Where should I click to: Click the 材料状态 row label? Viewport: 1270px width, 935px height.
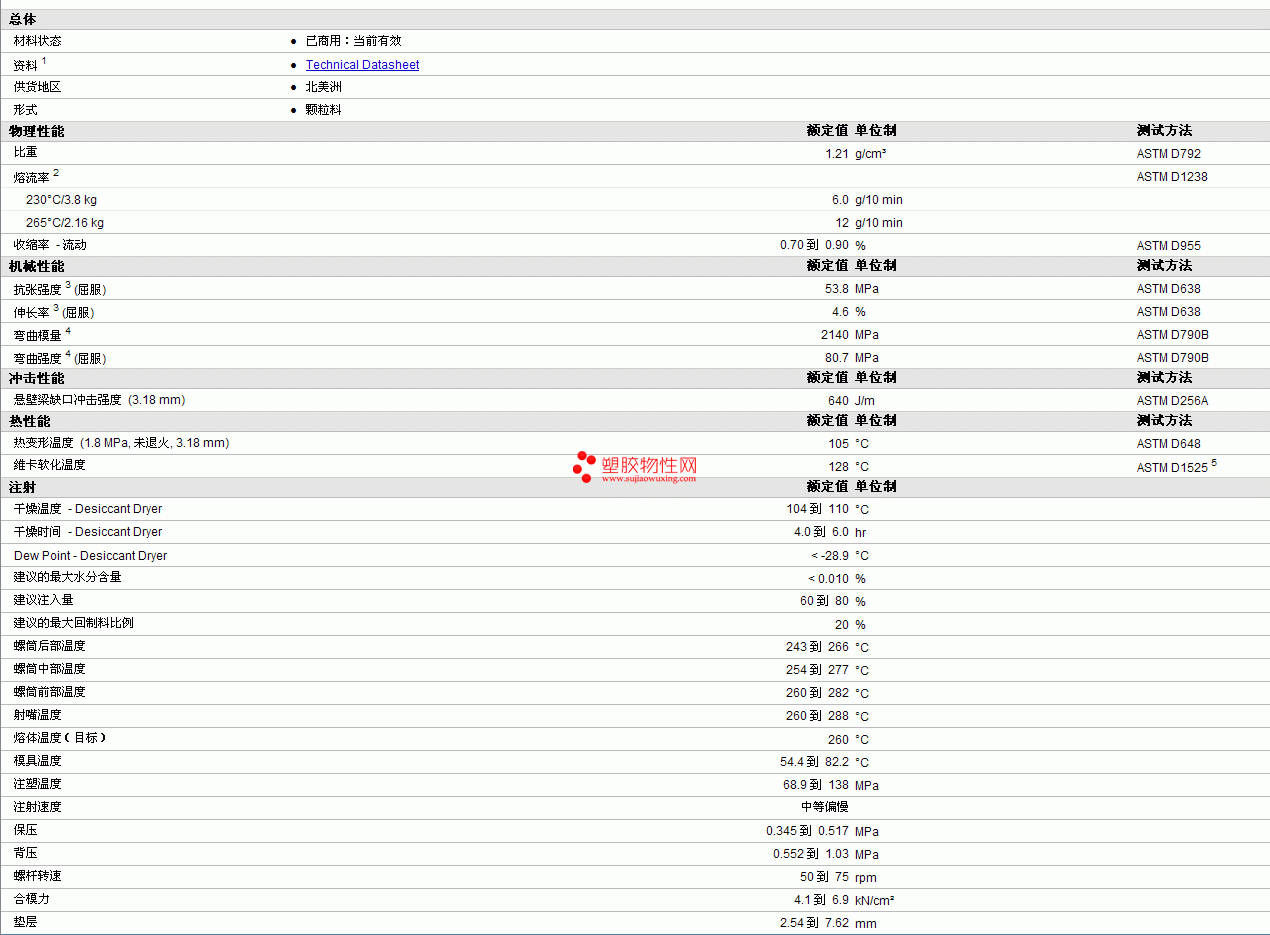click(x=37, y=41)
